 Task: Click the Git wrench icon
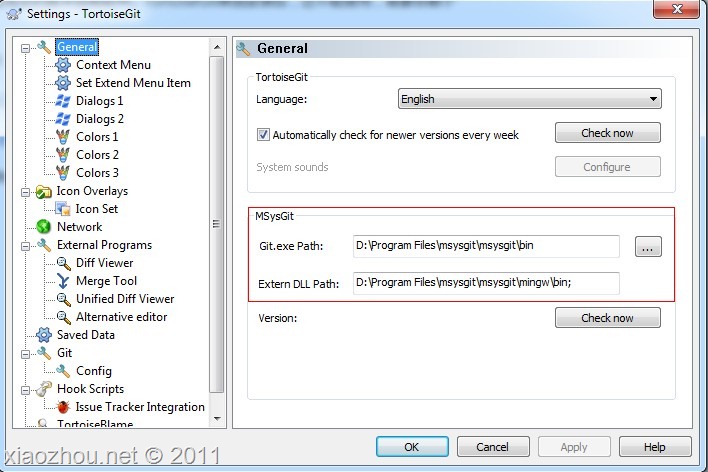pyautogui.click(x=44, y=353)
